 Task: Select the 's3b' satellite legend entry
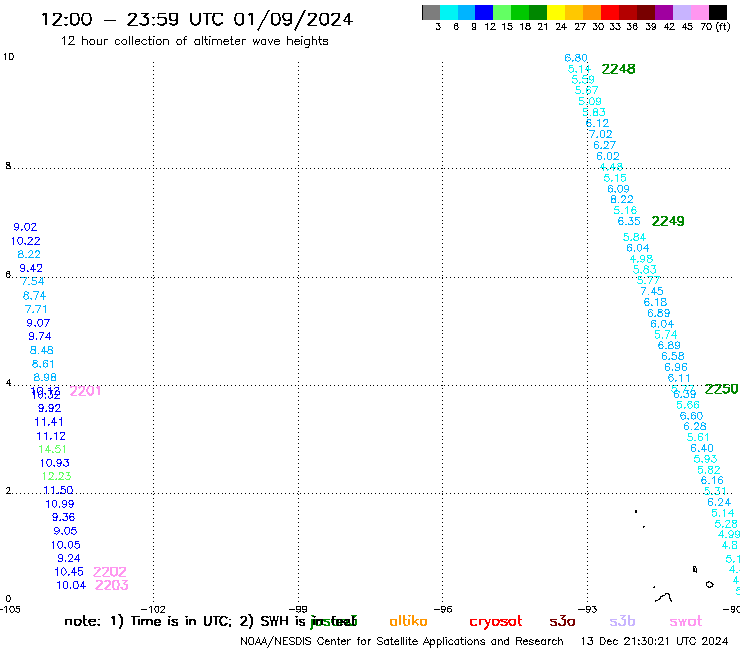tap(622, 621)
